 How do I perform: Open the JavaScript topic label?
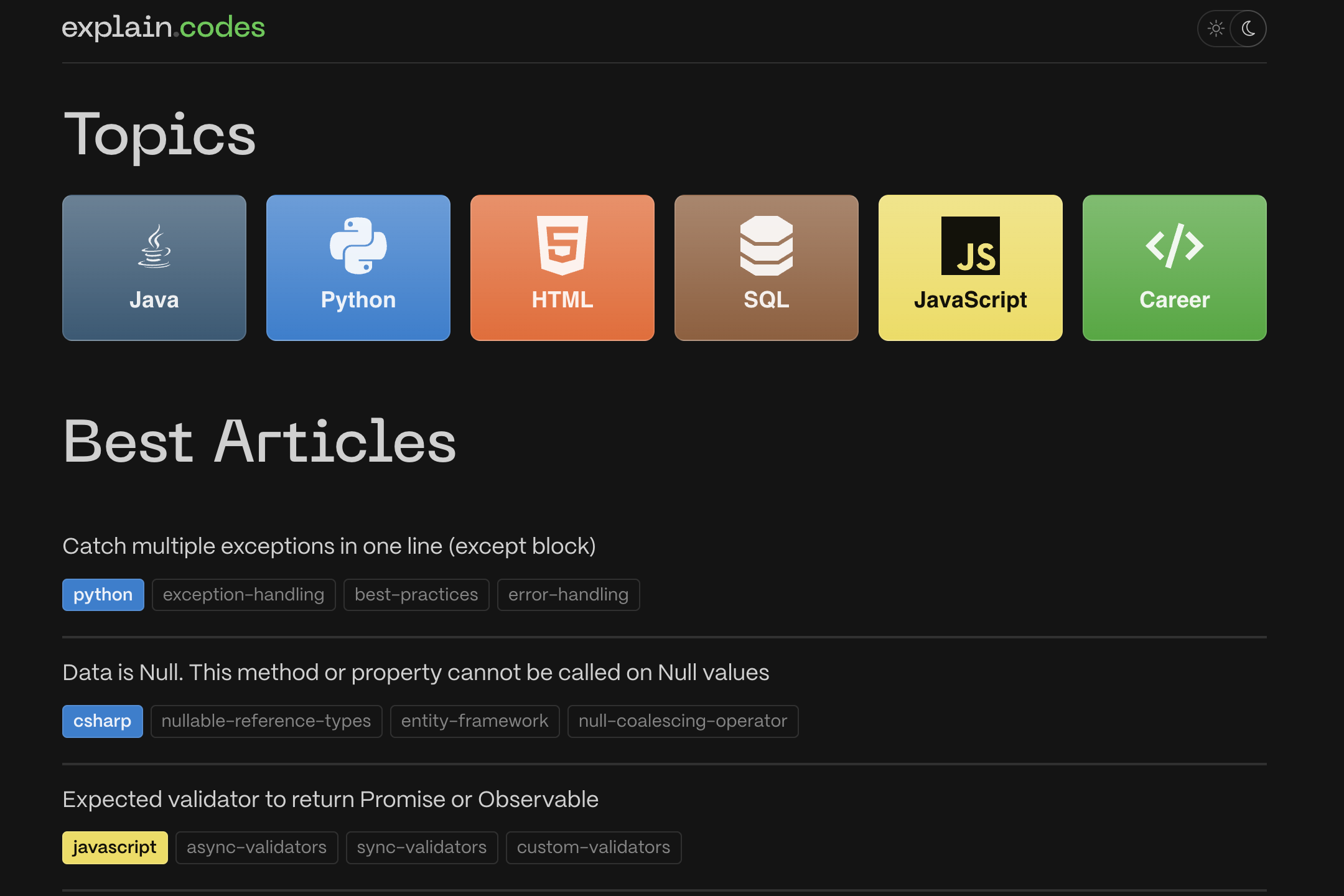click(x=971, y=300)
